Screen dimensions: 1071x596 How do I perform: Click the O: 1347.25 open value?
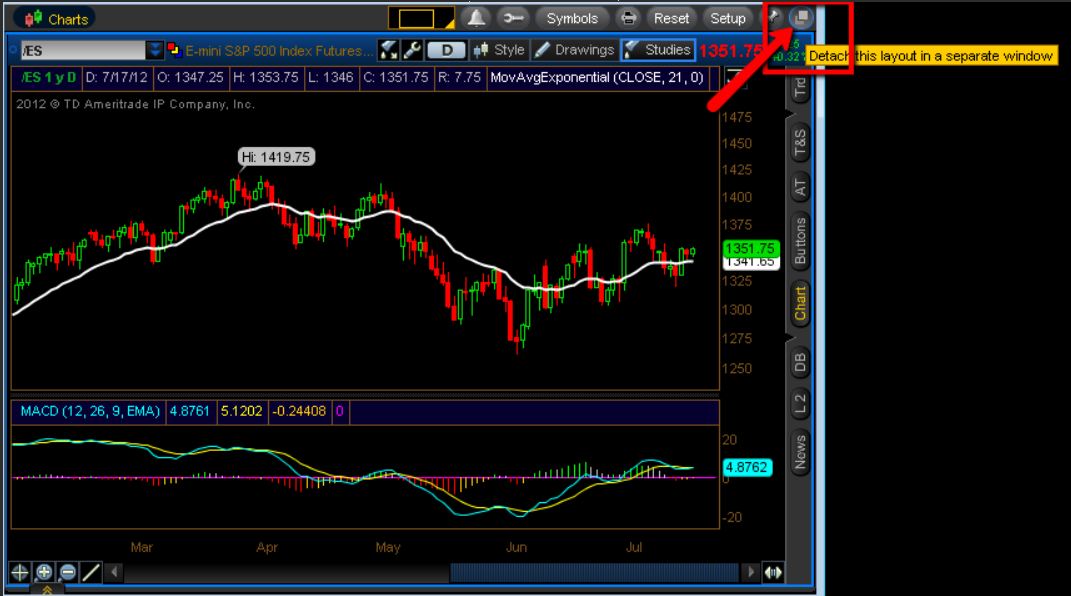[x=191, y=78]
